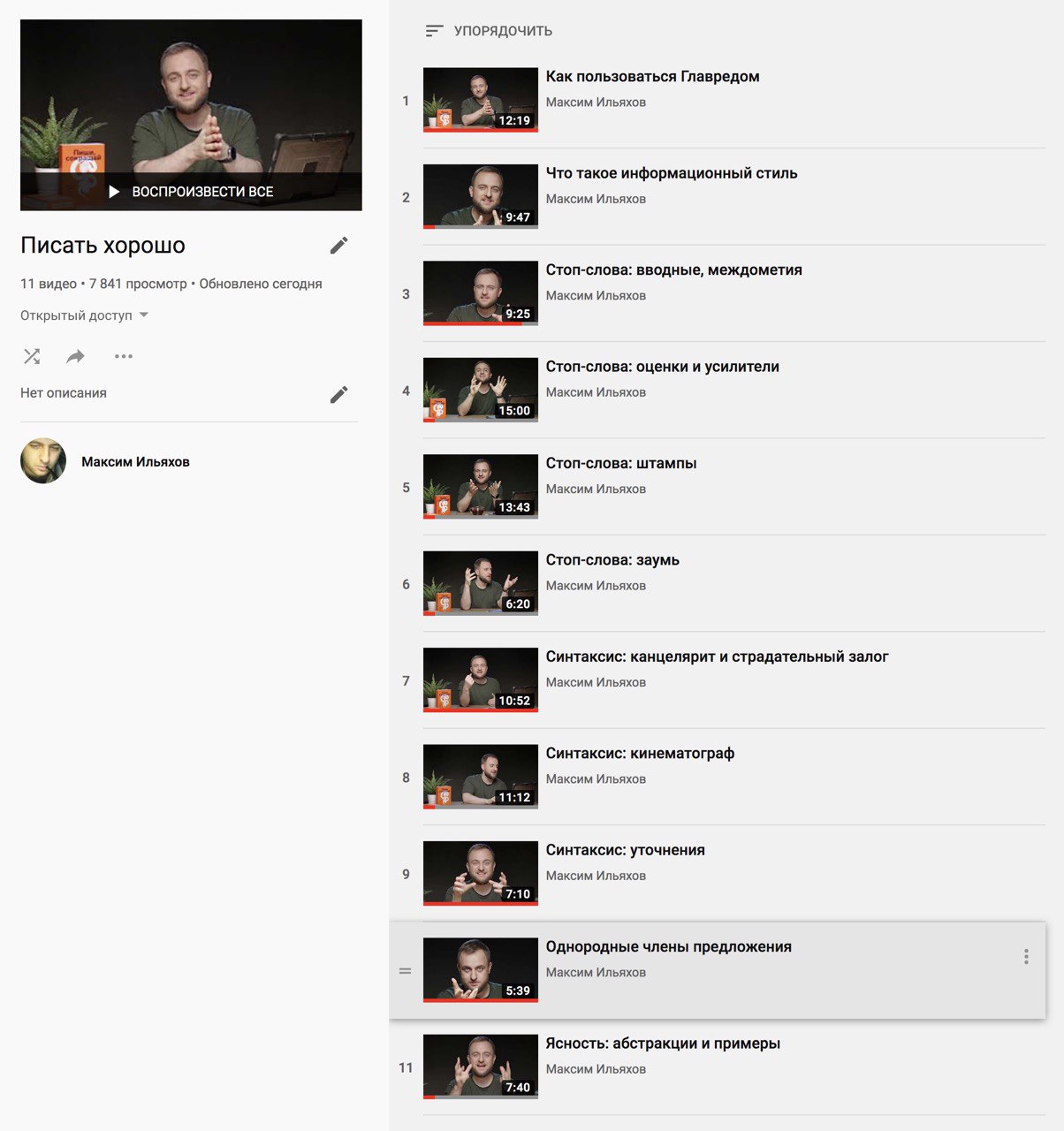Edit the playlist title with pencil icon
Screen dimensions: 1064x1131
tap(339, 246)
